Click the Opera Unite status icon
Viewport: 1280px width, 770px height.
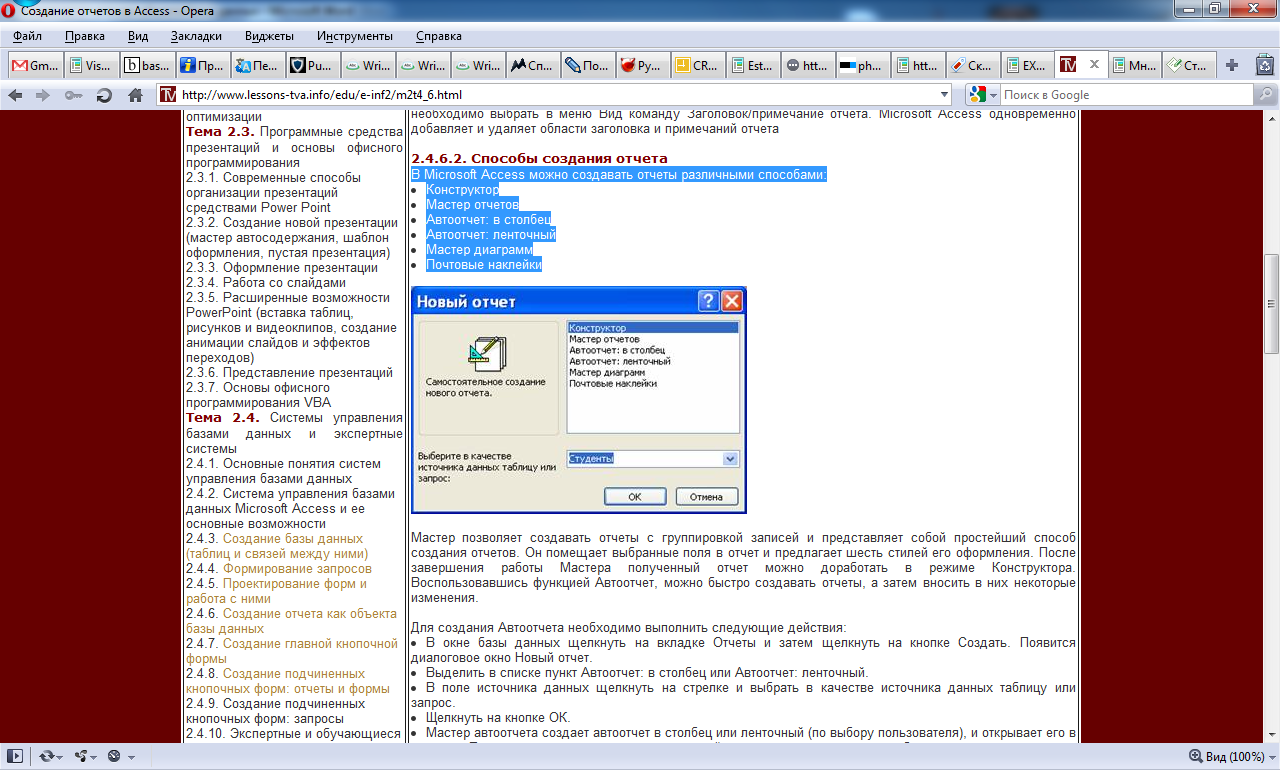pyautogui.click(x=80, y=756)
